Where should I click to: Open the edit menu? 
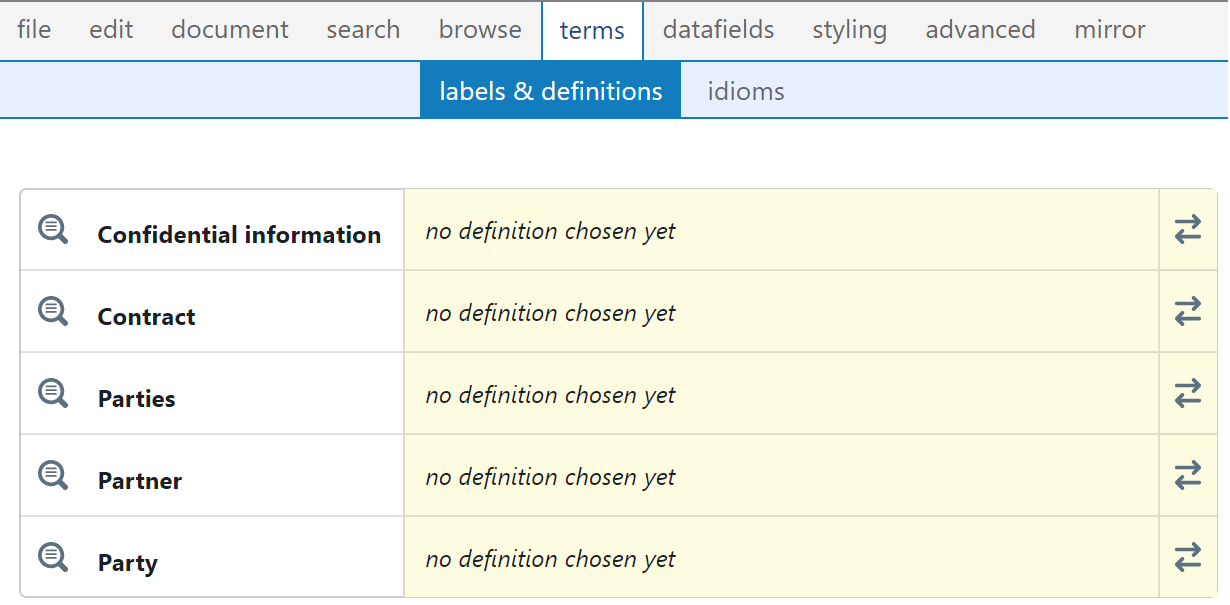pyautogui.click(x=111, y=30)
